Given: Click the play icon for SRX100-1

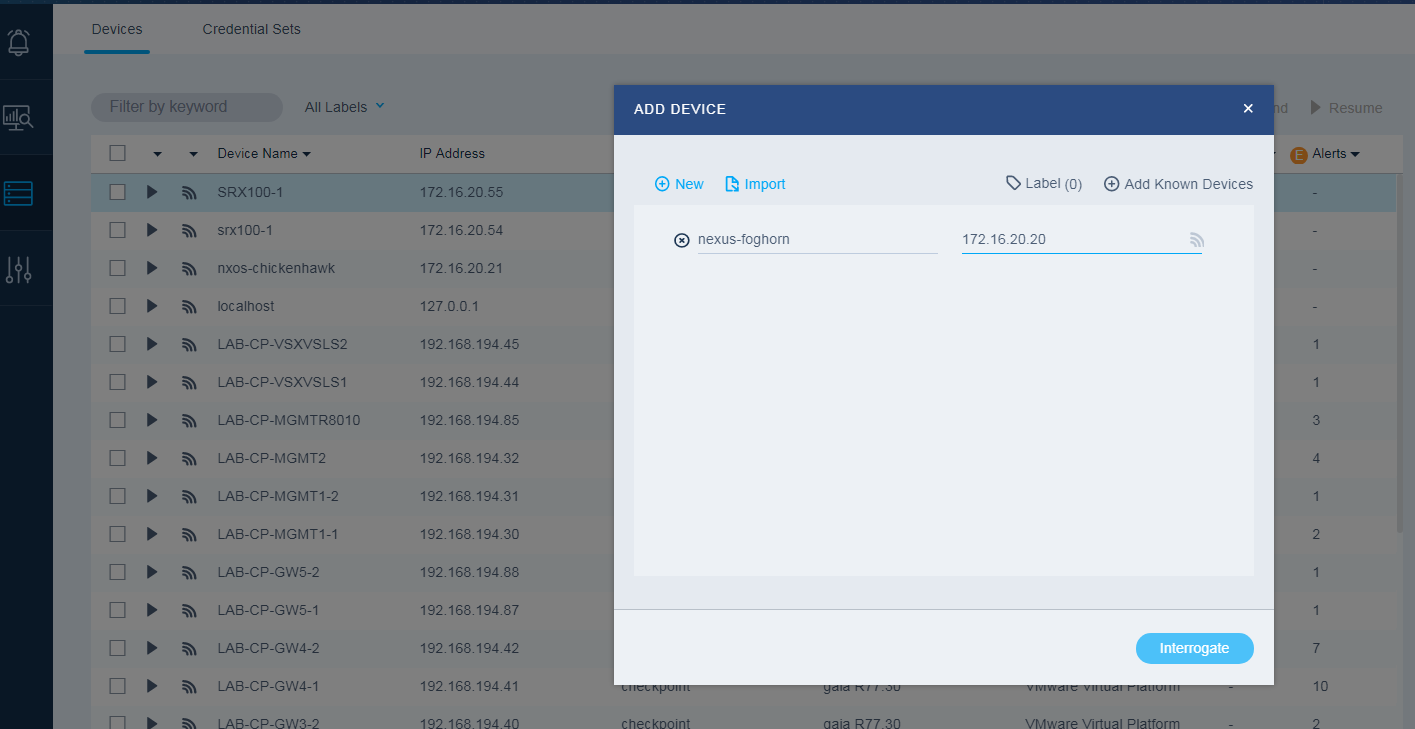Looking at the screenshot, I should click(x=152, y=192).
